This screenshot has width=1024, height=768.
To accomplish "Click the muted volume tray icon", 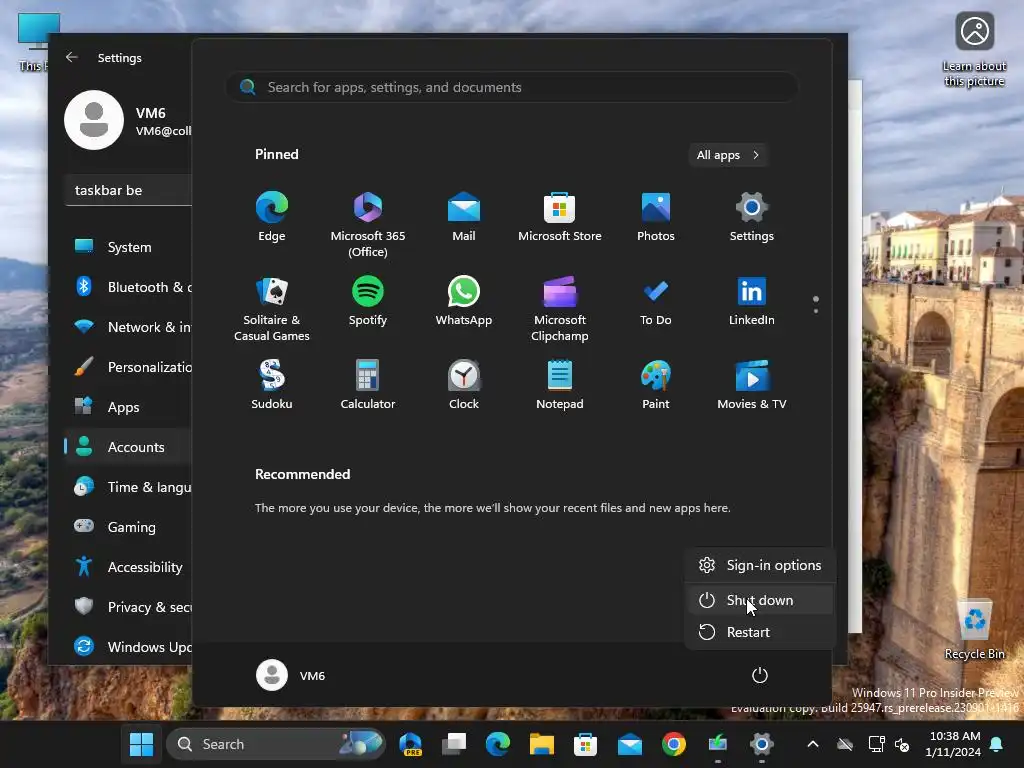I will [x=902, y=744].
